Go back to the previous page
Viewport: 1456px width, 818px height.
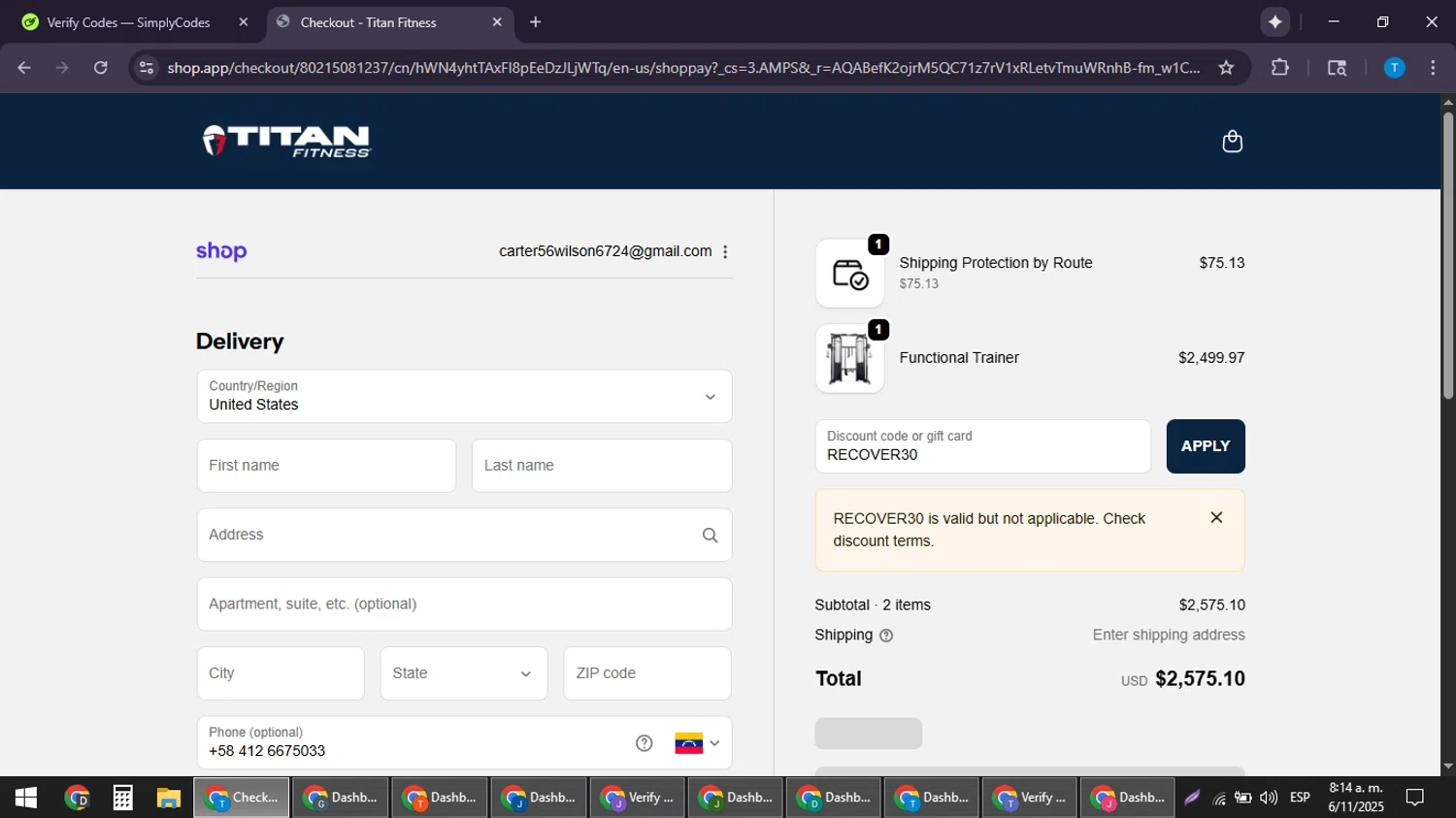pyautogui.click(x=24, y=68)
